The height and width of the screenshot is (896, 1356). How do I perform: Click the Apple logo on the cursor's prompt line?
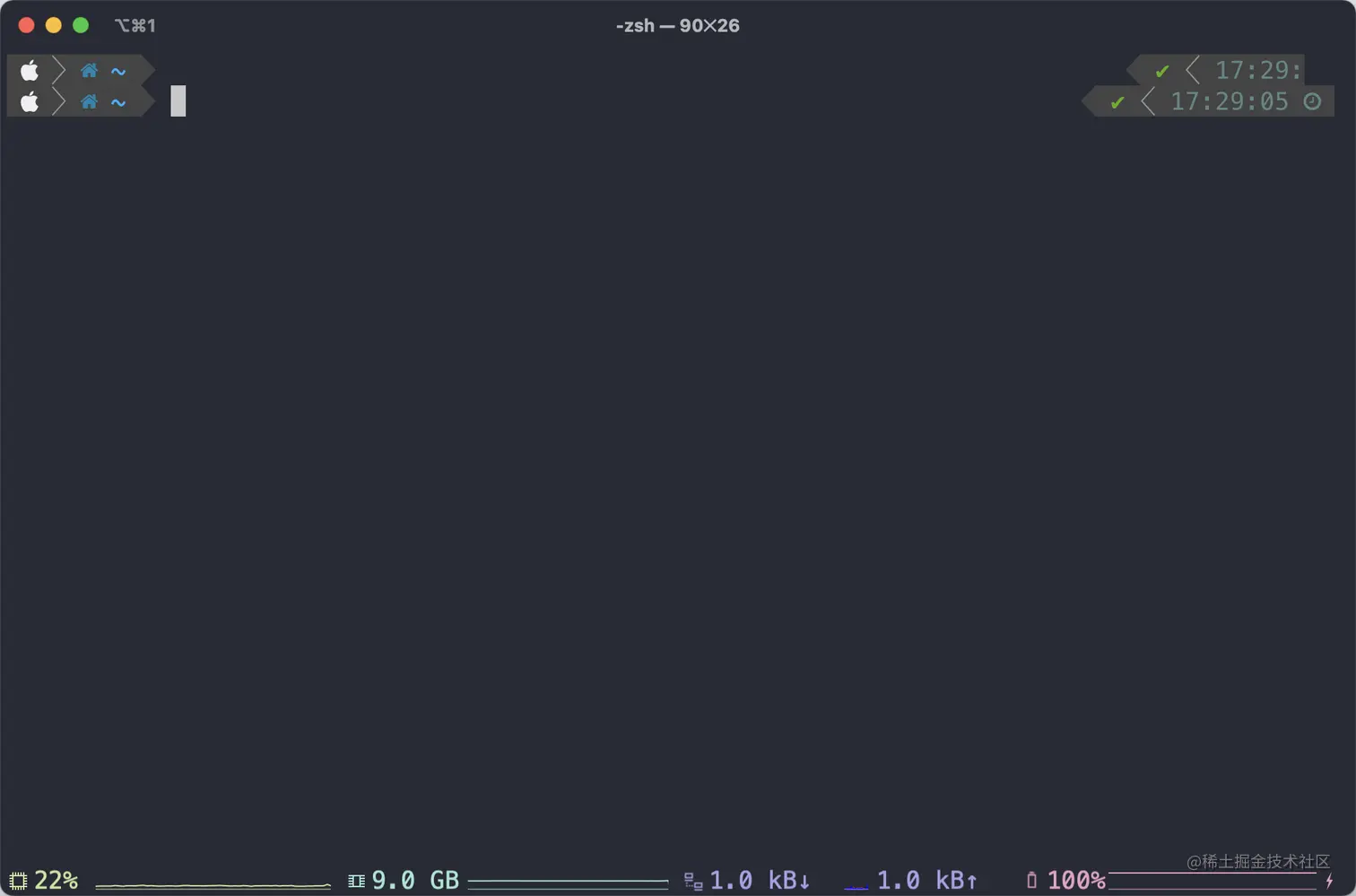pyautogui.click(x=30, y=101)
